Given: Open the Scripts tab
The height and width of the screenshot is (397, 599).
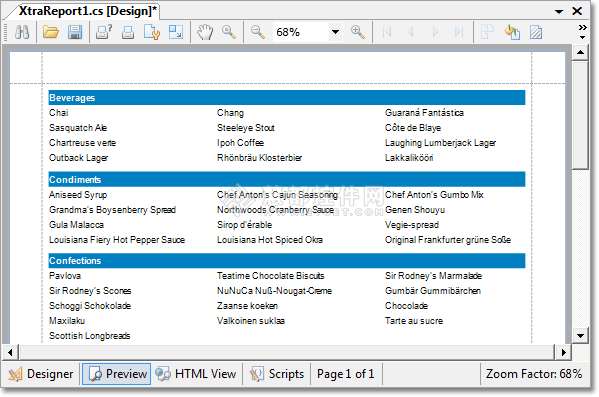Looking at the screenshot, I should [x=277, y=374].
